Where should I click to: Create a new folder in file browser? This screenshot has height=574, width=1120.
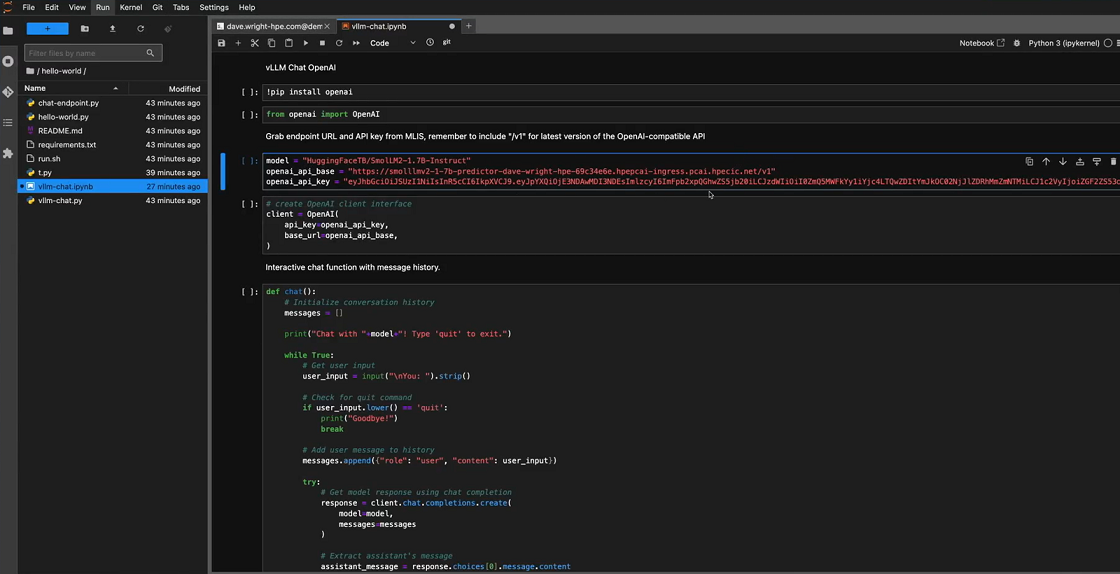click(85, 29)
